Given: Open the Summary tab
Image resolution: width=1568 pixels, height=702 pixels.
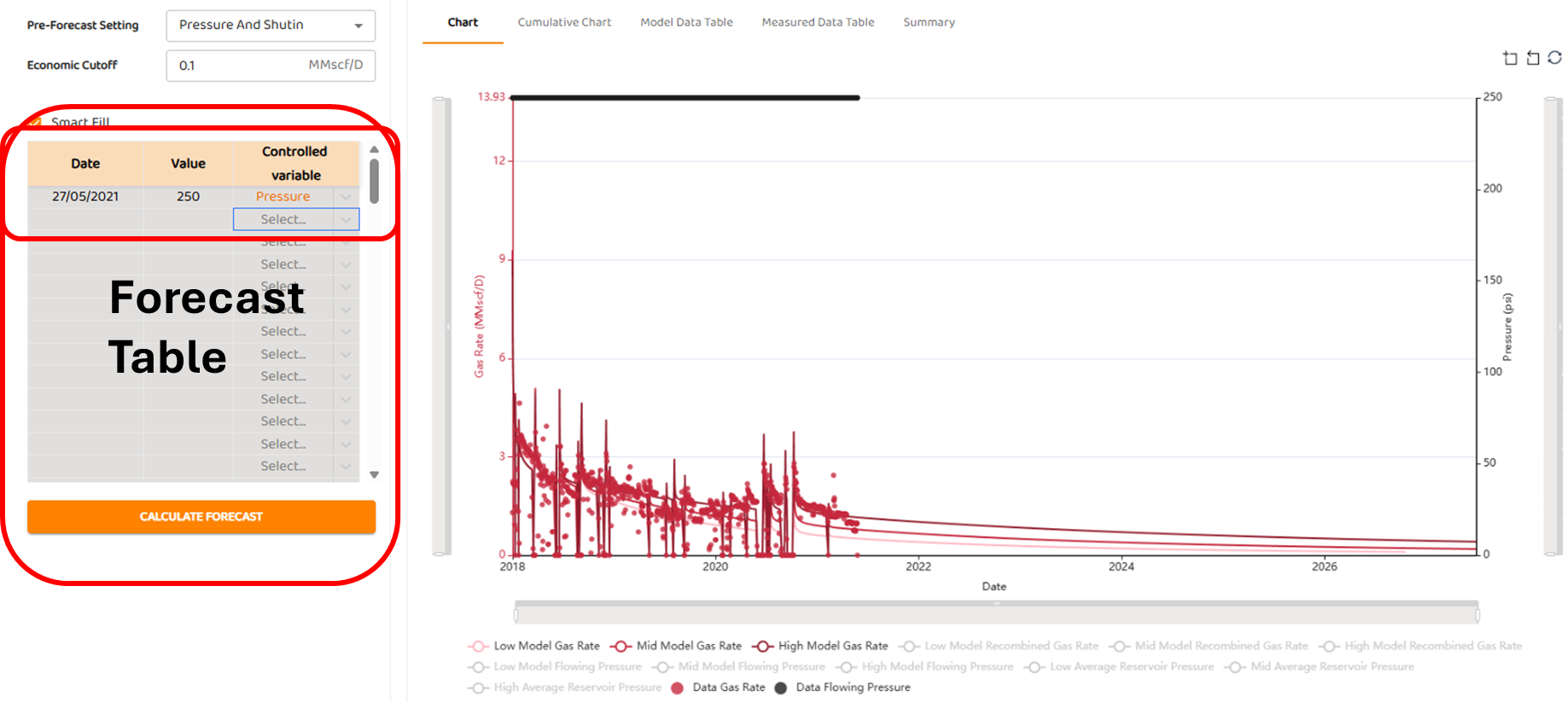Looking at the screenshot, I should click(x=929, y=22).
